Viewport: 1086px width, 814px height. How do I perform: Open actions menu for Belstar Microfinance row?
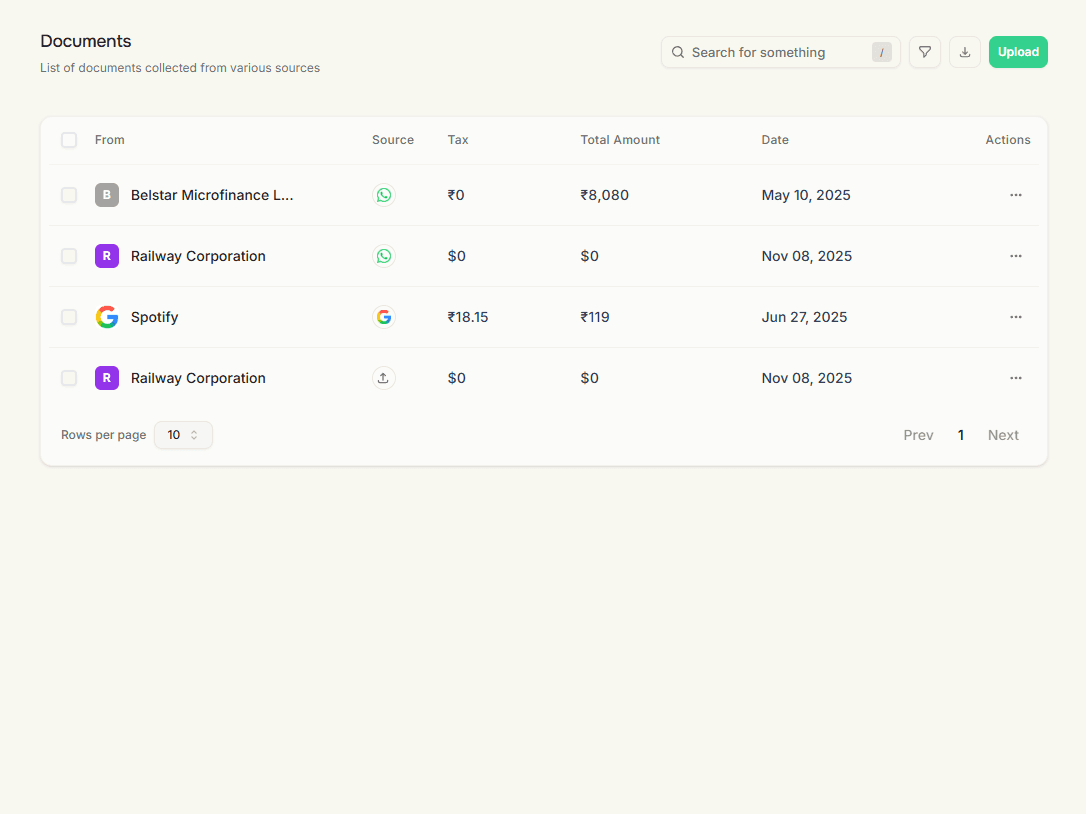(x=1016, y=195)
